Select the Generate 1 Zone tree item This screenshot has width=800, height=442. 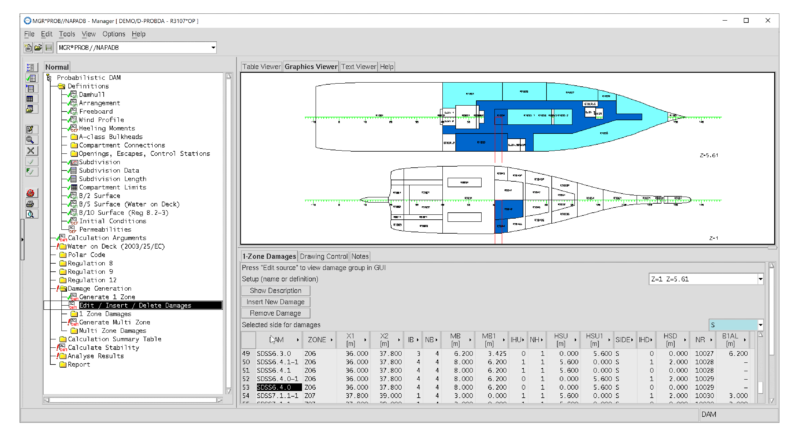tap(107, 297)
